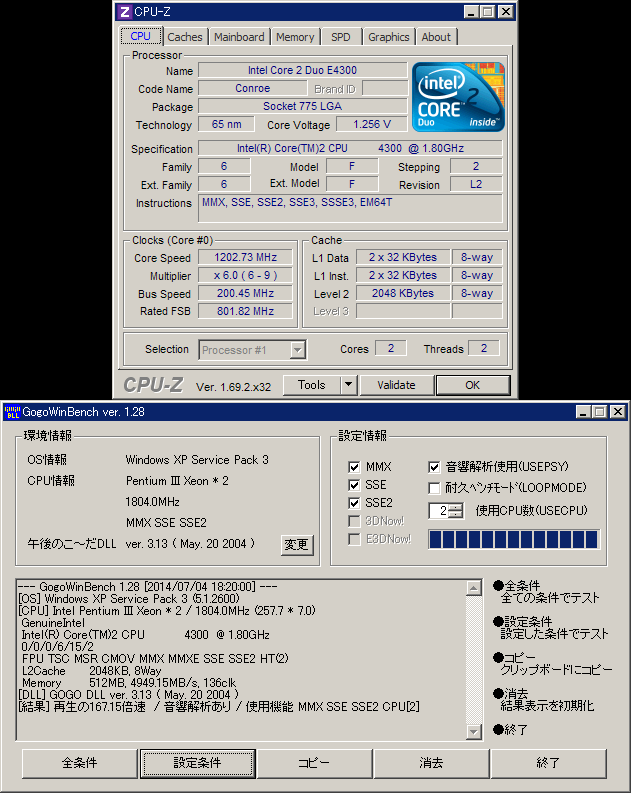This screenshot has width=631, height=793.
Task: Toggle the SSE checkbox
Action: click(x=354, y=485)
